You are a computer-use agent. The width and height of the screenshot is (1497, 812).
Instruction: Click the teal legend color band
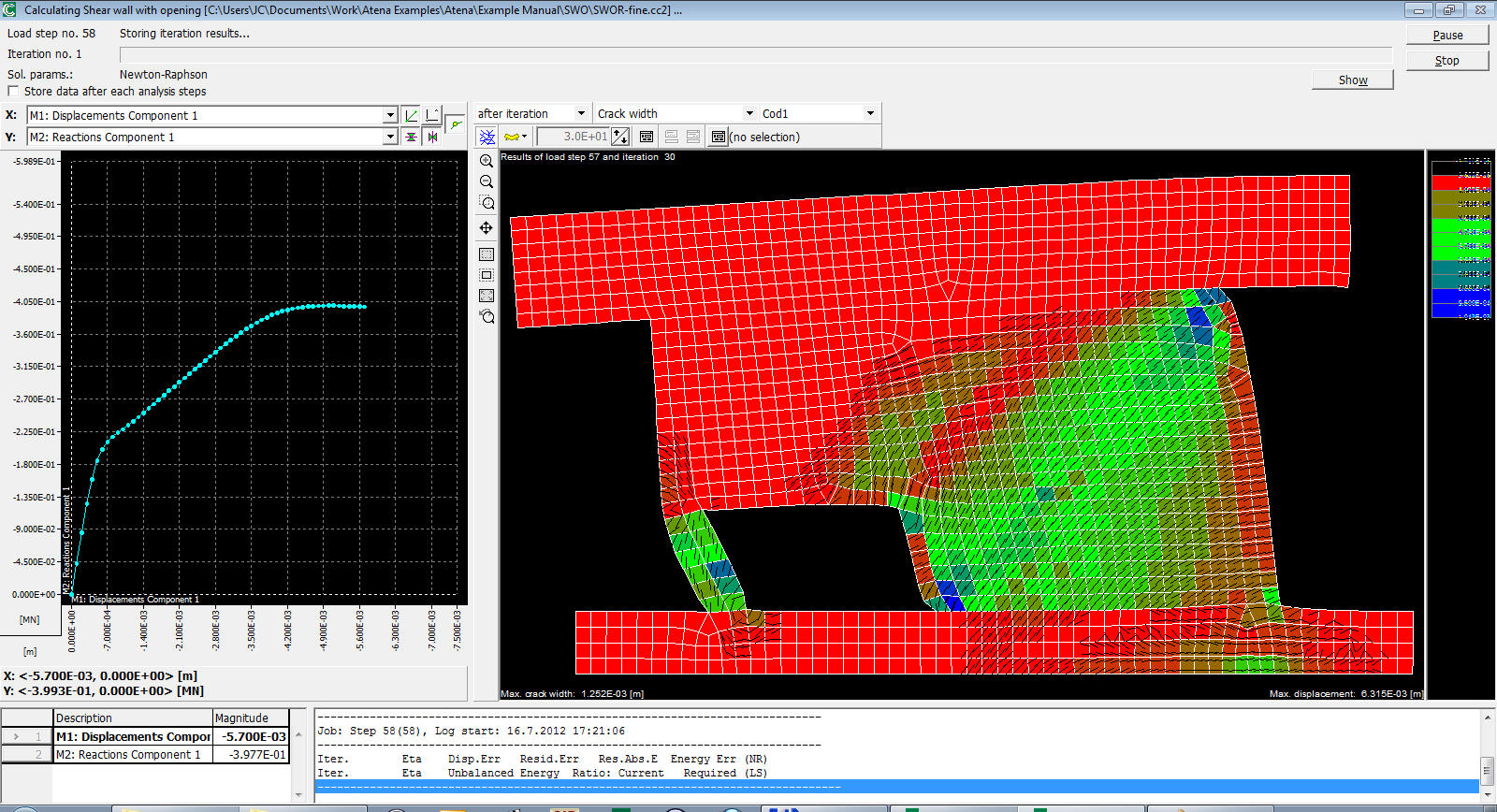[1461, 274]
